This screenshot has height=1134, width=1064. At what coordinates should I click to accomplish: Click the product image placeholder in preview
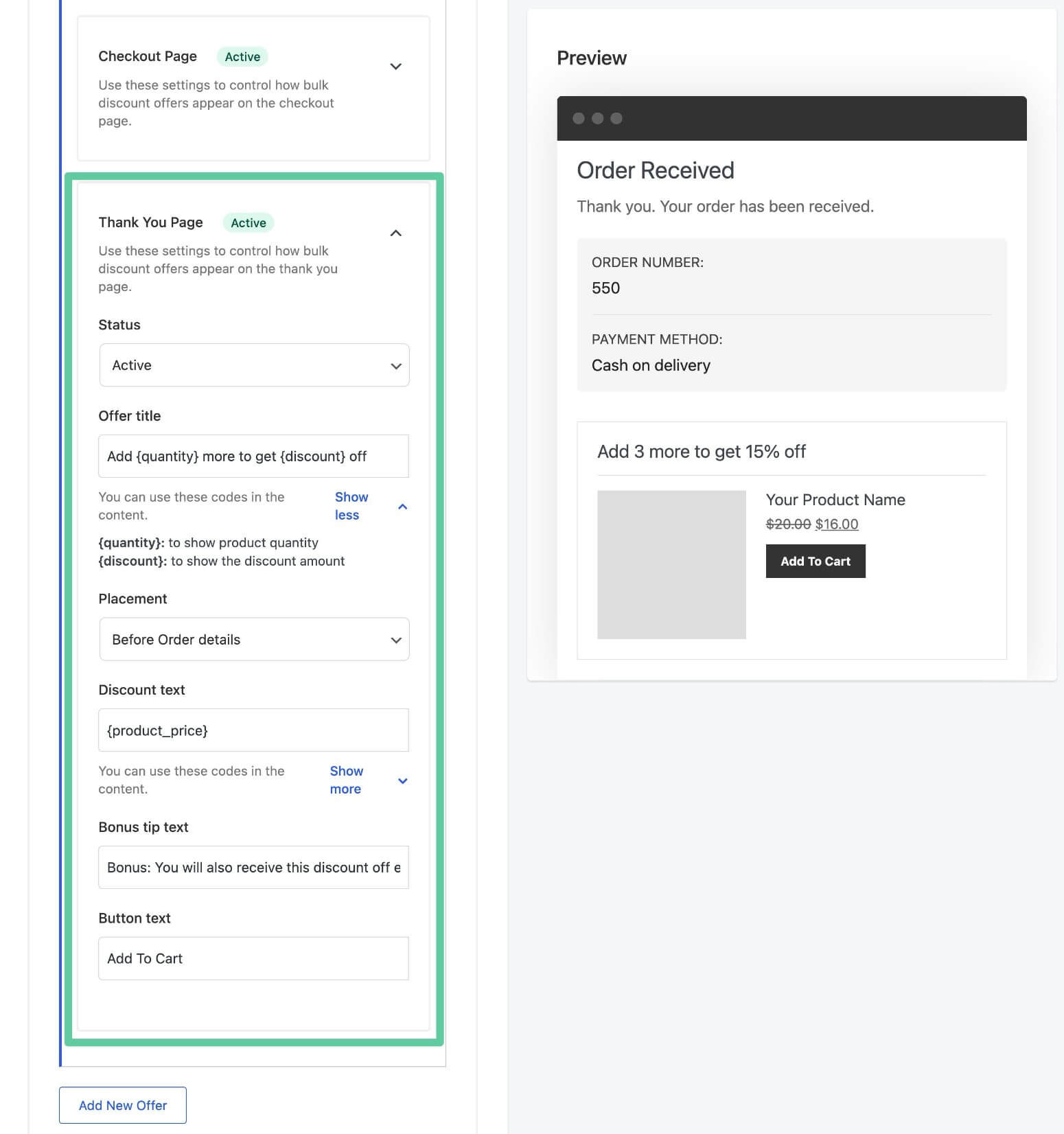tap(671, 564)
